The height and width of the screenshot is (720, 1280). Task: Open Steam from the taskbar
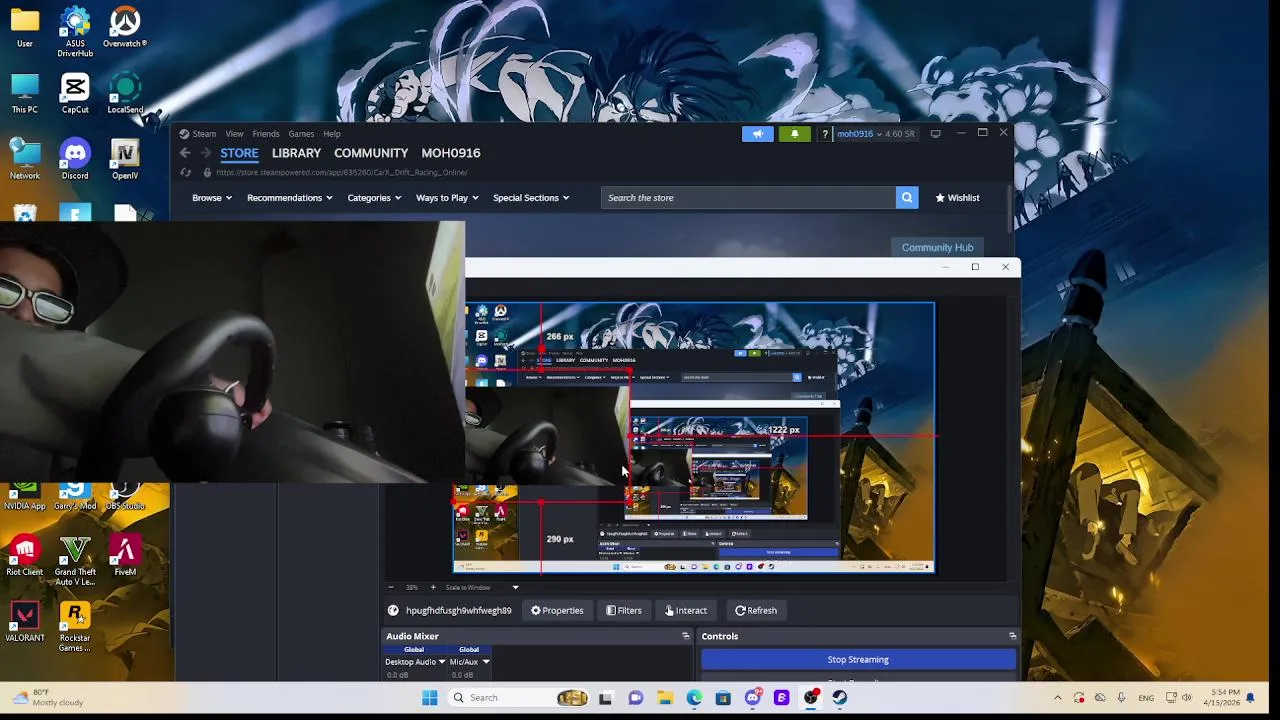[x=839, y=698]
